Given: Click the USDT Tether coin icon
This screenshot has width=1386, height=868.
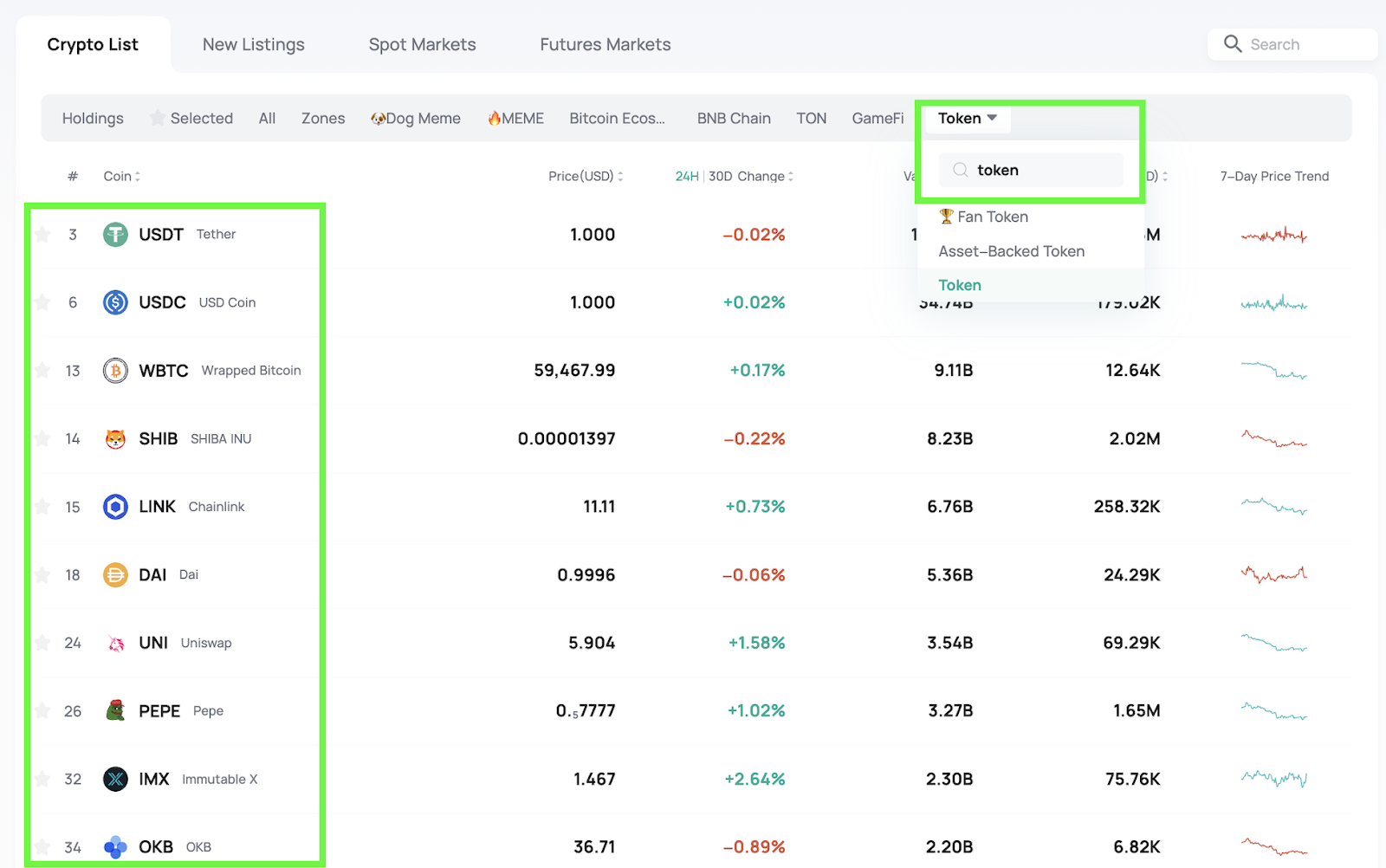Looking at the screenshot, I should pos(115,235).
